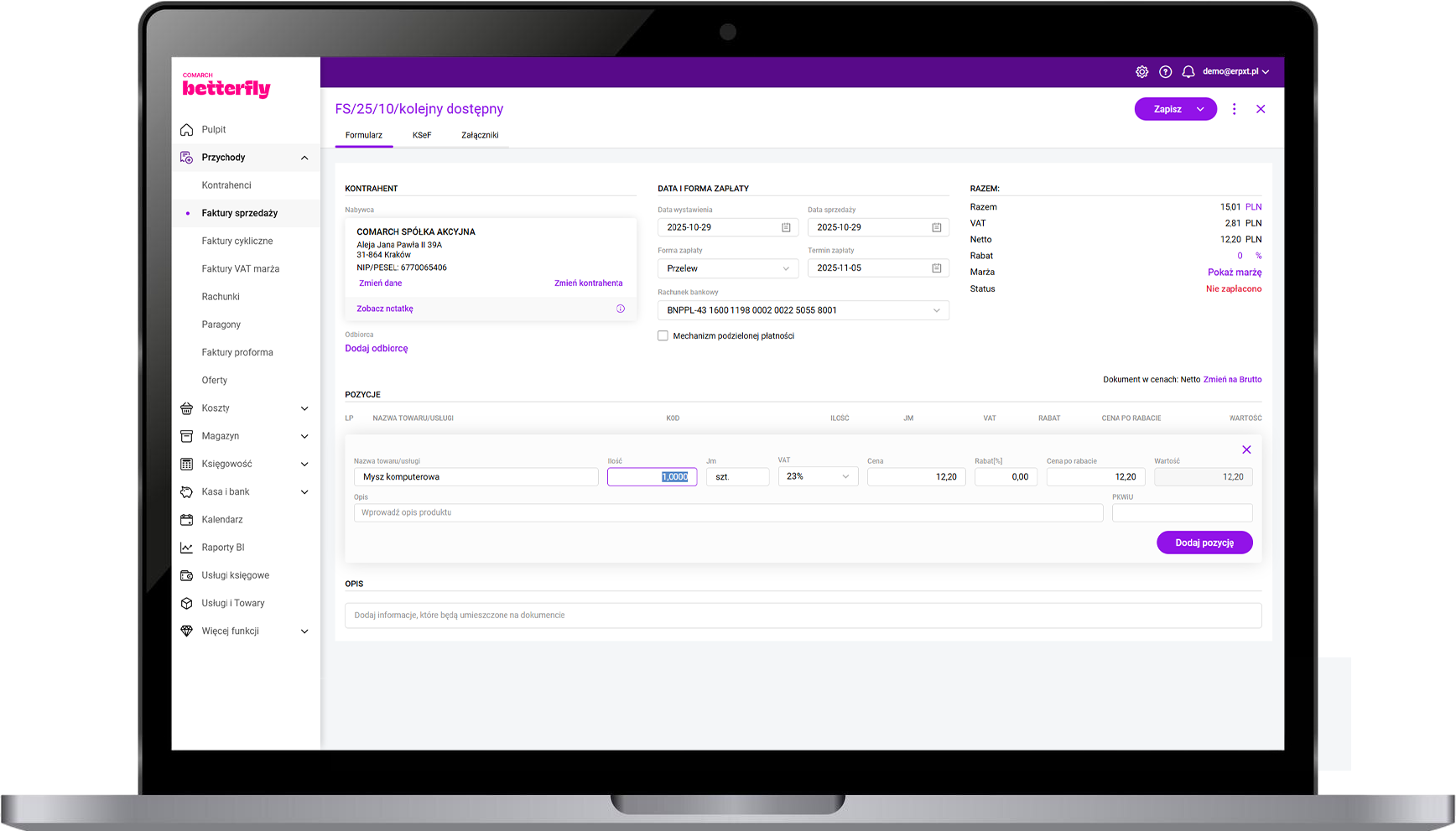The height and width of the screenshot is (831, 1456).
Task: Click the help question mark icon
Action: 1165,72
